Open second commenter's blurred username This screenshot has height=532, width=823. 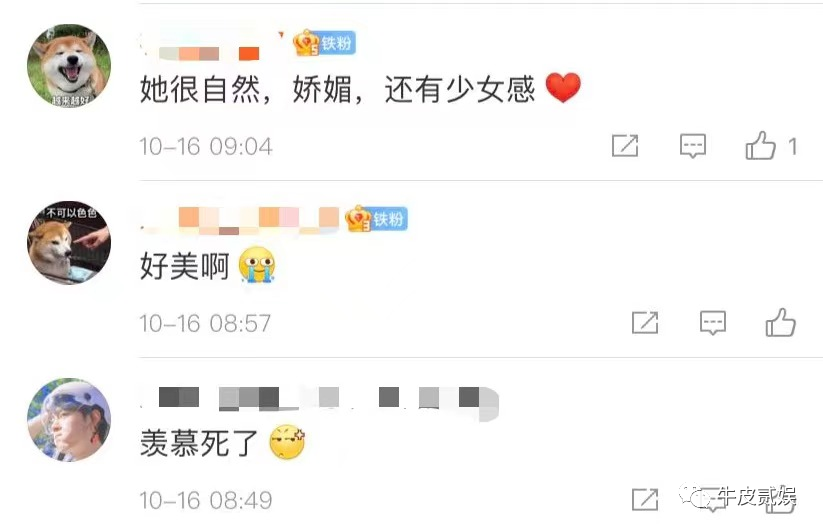(240, 219)
